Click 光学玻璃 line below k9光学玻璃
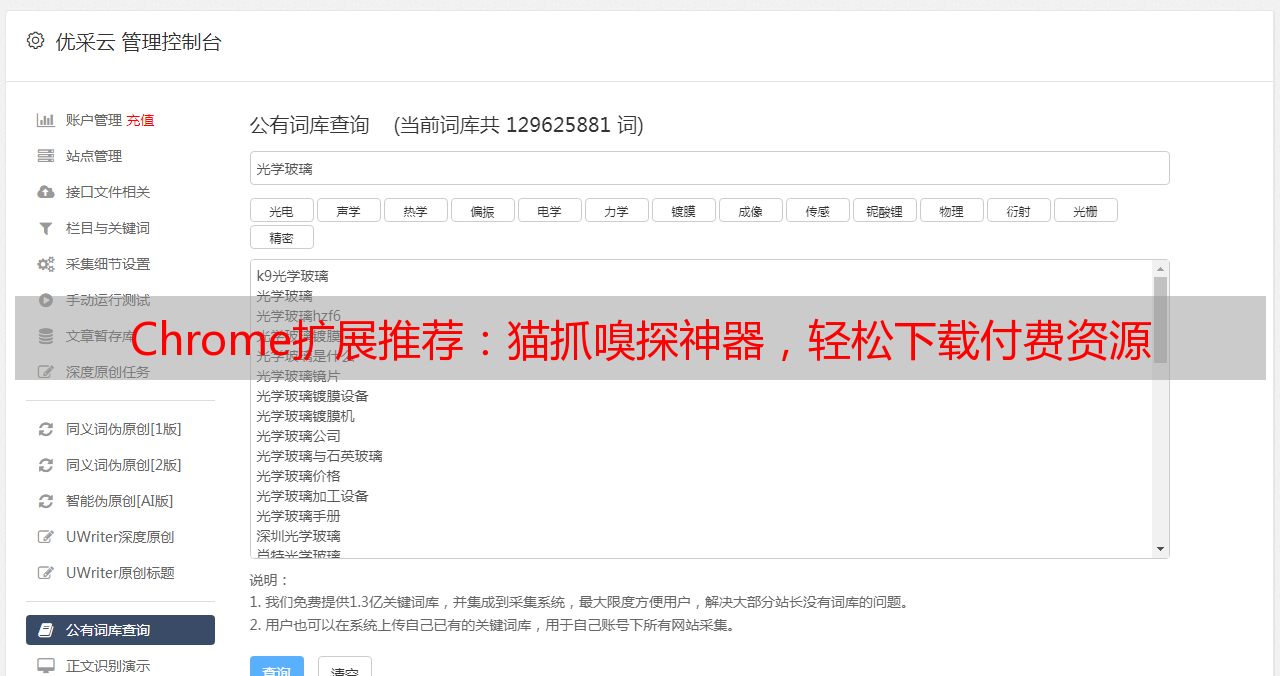Screen dimensions: 1280x676 [x=284, y=296]
